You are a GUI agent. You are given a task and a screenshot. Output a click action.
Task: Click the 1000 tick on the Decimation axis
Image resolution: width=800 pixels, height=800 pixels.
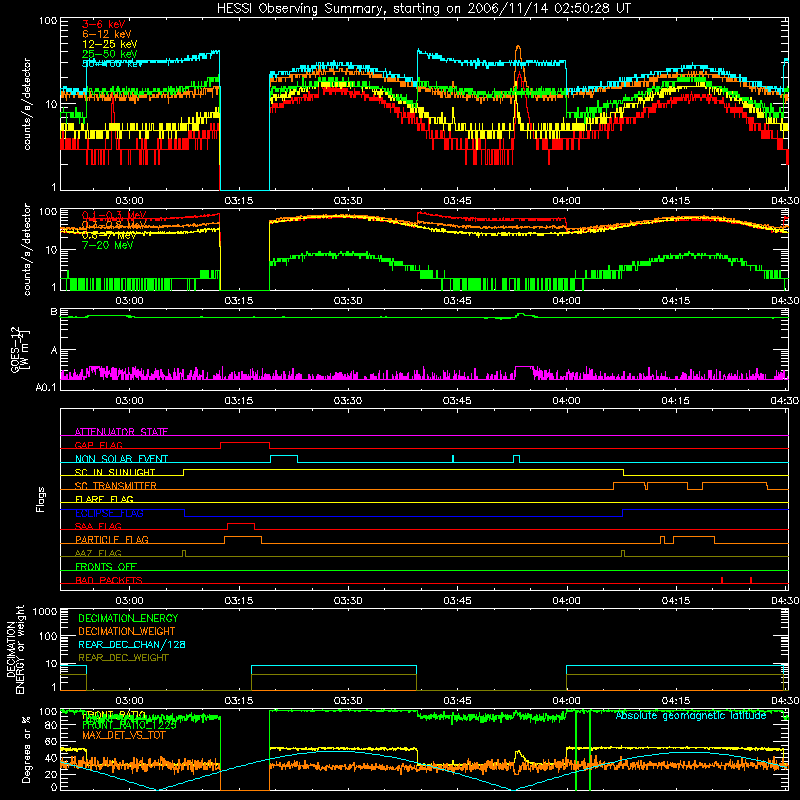tap(45, 612)
